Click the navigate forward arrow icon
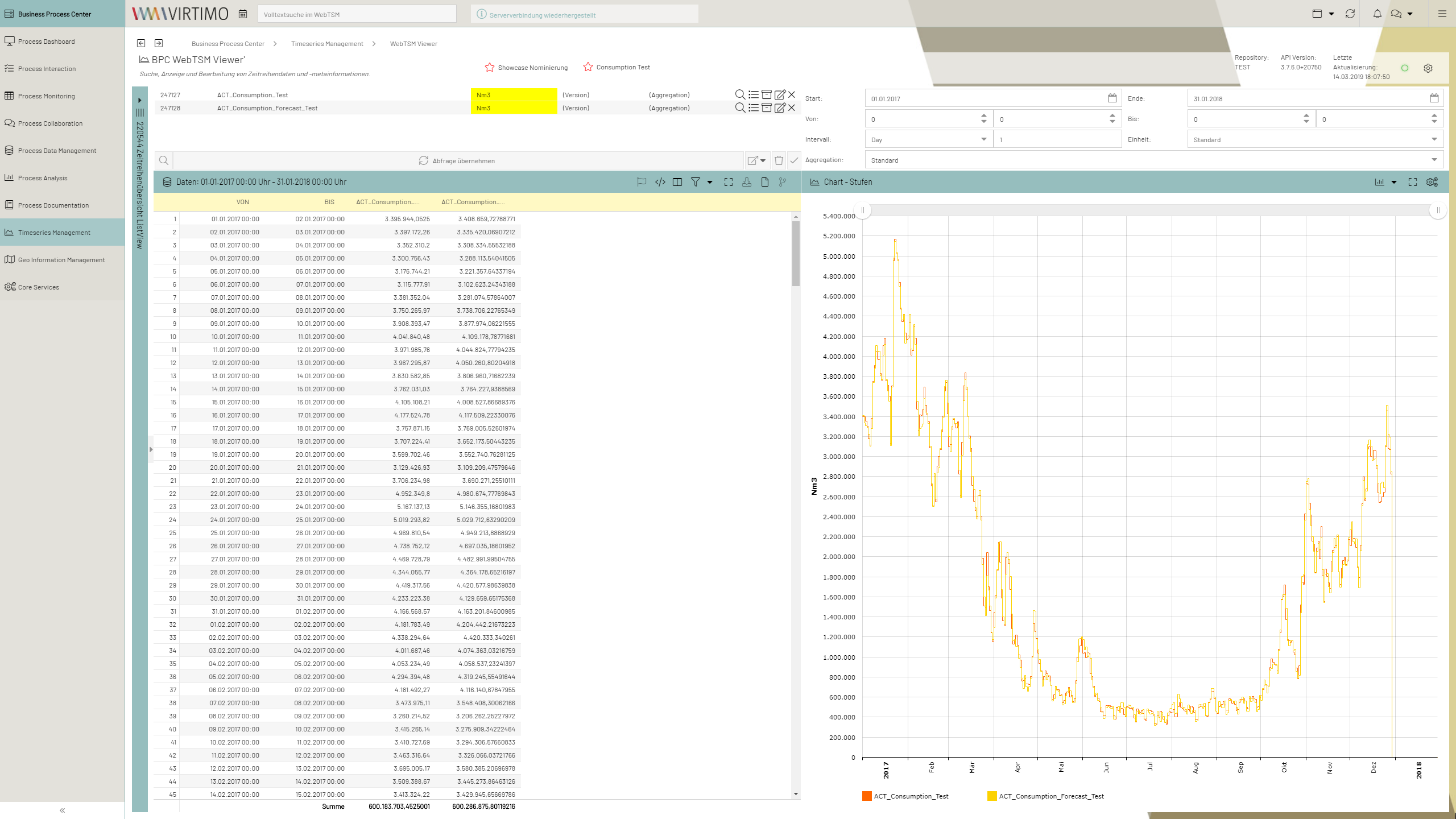This screenshot has height=819, width=1456. click(x=159, y=43)
